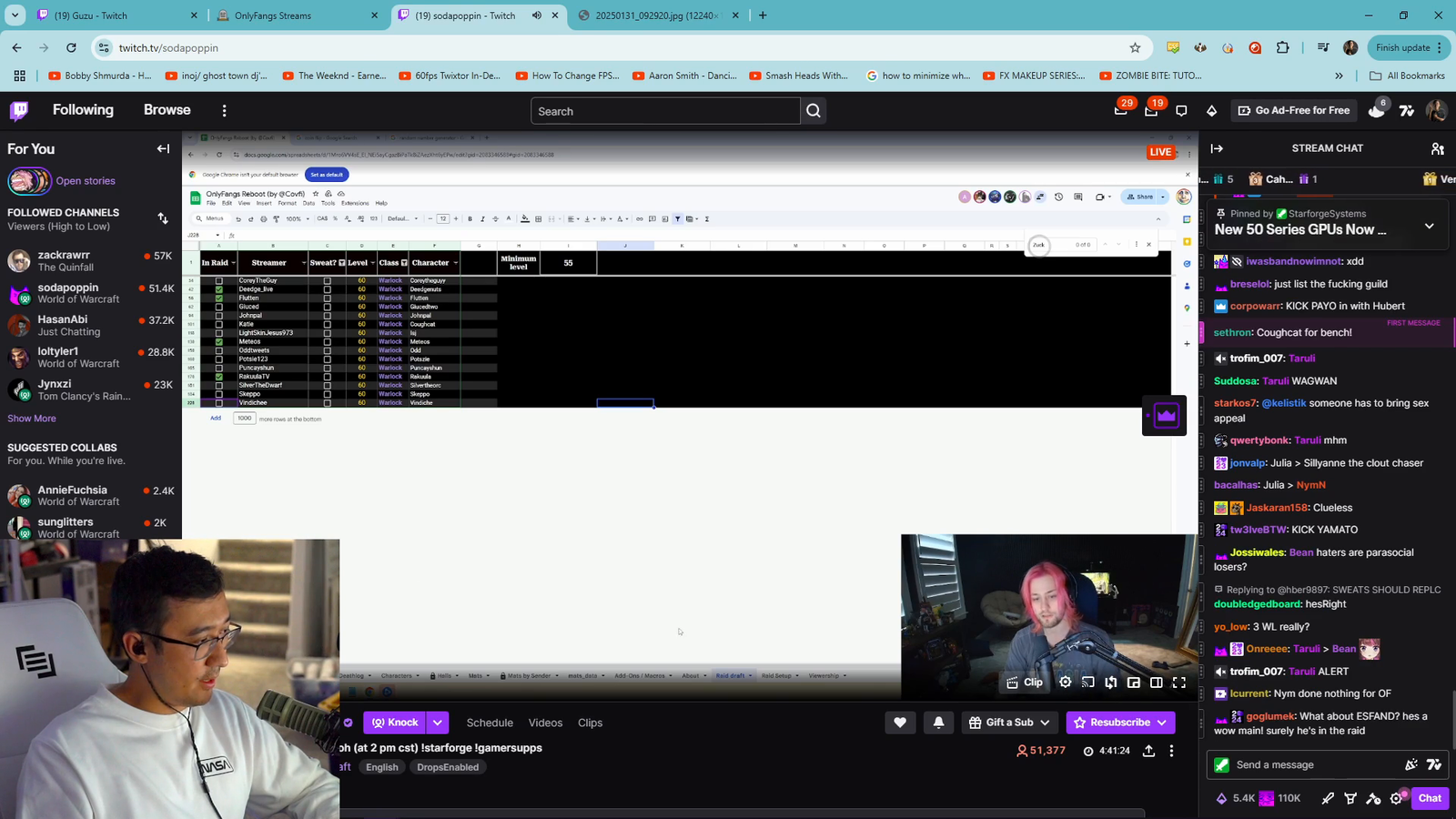Show all bookmarks overflow chevron
1456x819 pixels.
point(1339,76)
